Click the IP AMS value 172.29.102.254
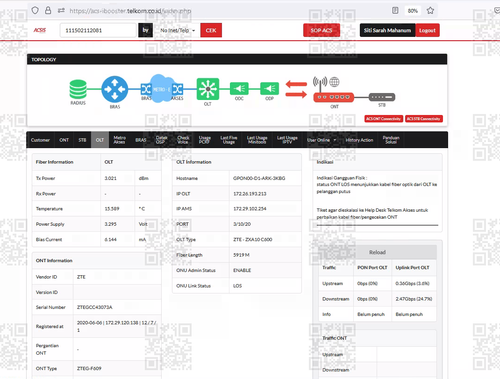The height and width of the screenshot is (379, 500). (250, 209)
